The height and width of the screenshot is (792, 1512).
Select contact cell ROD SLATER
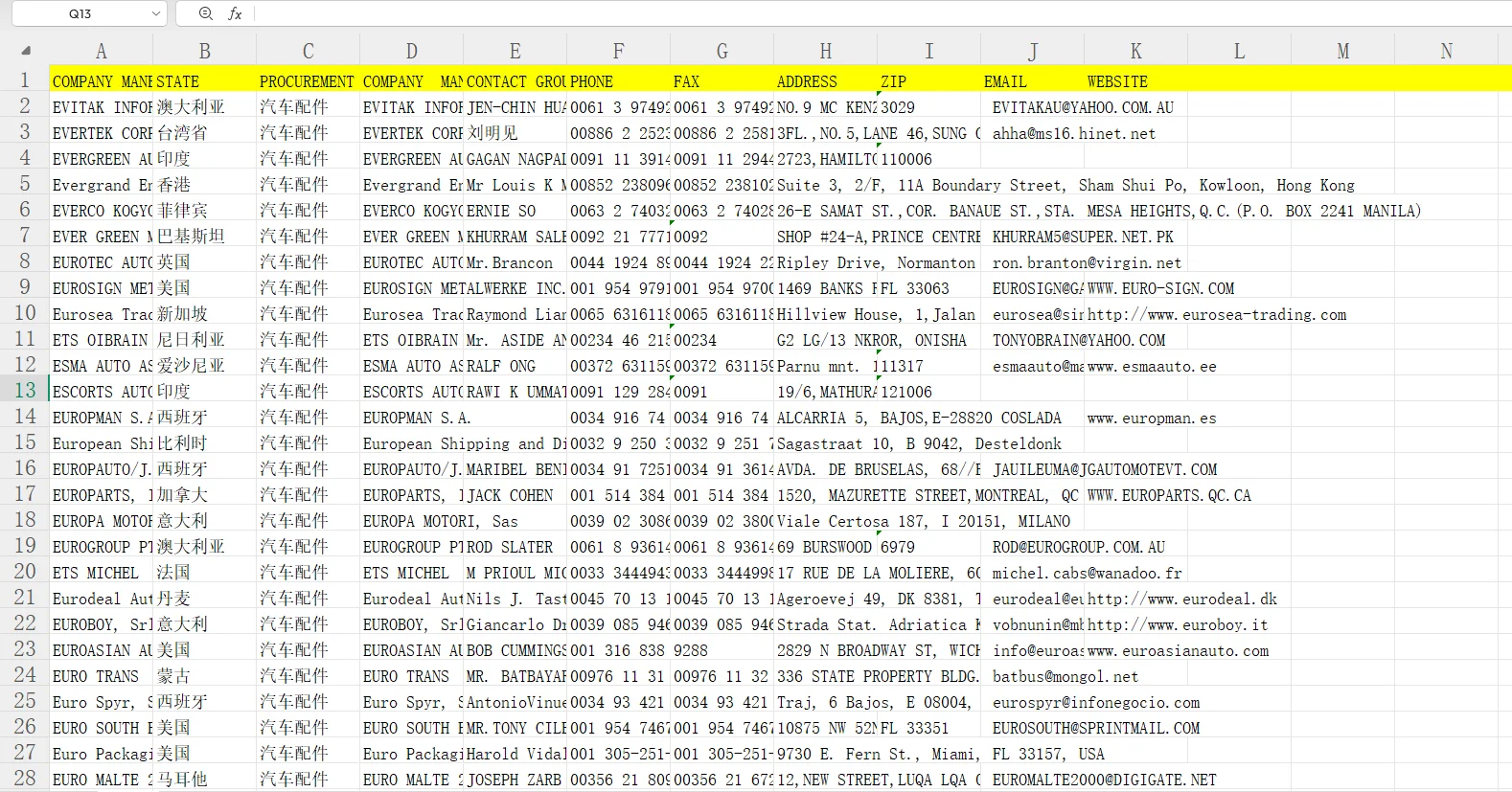click(515, 547)
